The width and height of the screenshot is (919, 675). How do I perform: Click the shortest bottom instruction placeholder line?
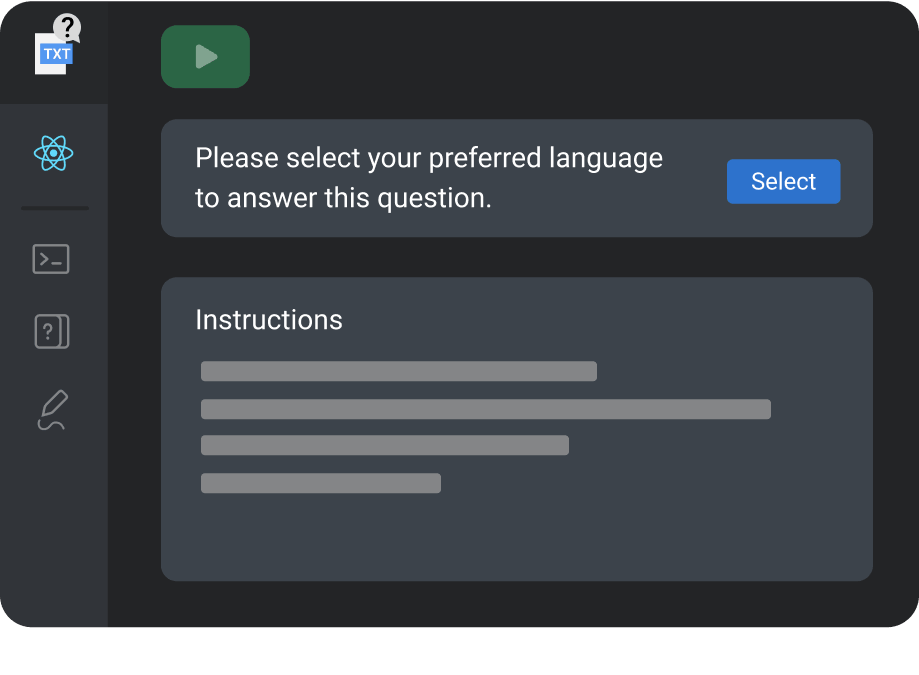pyautogui.click(x=320, y=483)
